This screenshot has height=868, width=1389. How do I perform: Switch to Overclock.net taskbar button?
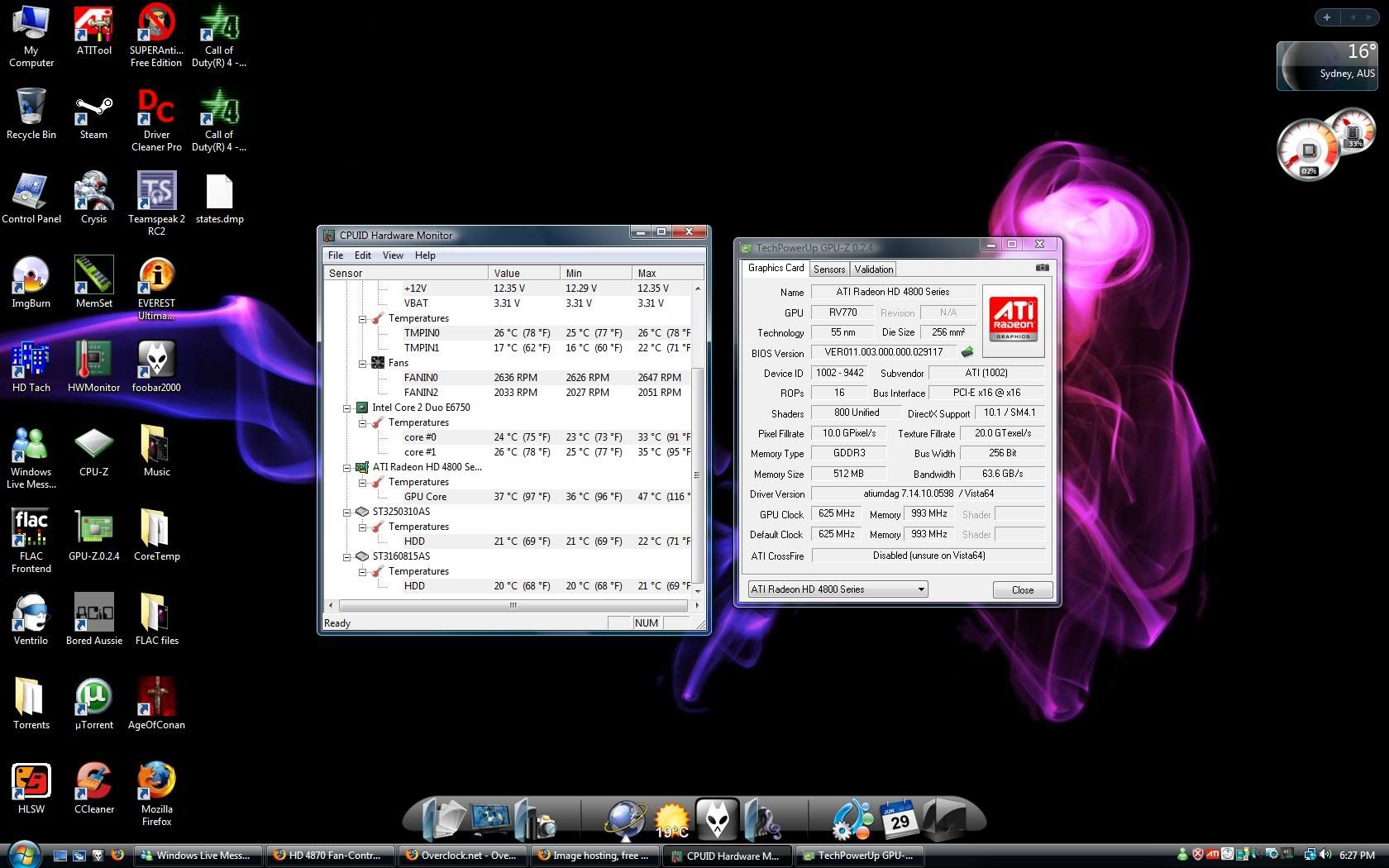pos(463,856)
